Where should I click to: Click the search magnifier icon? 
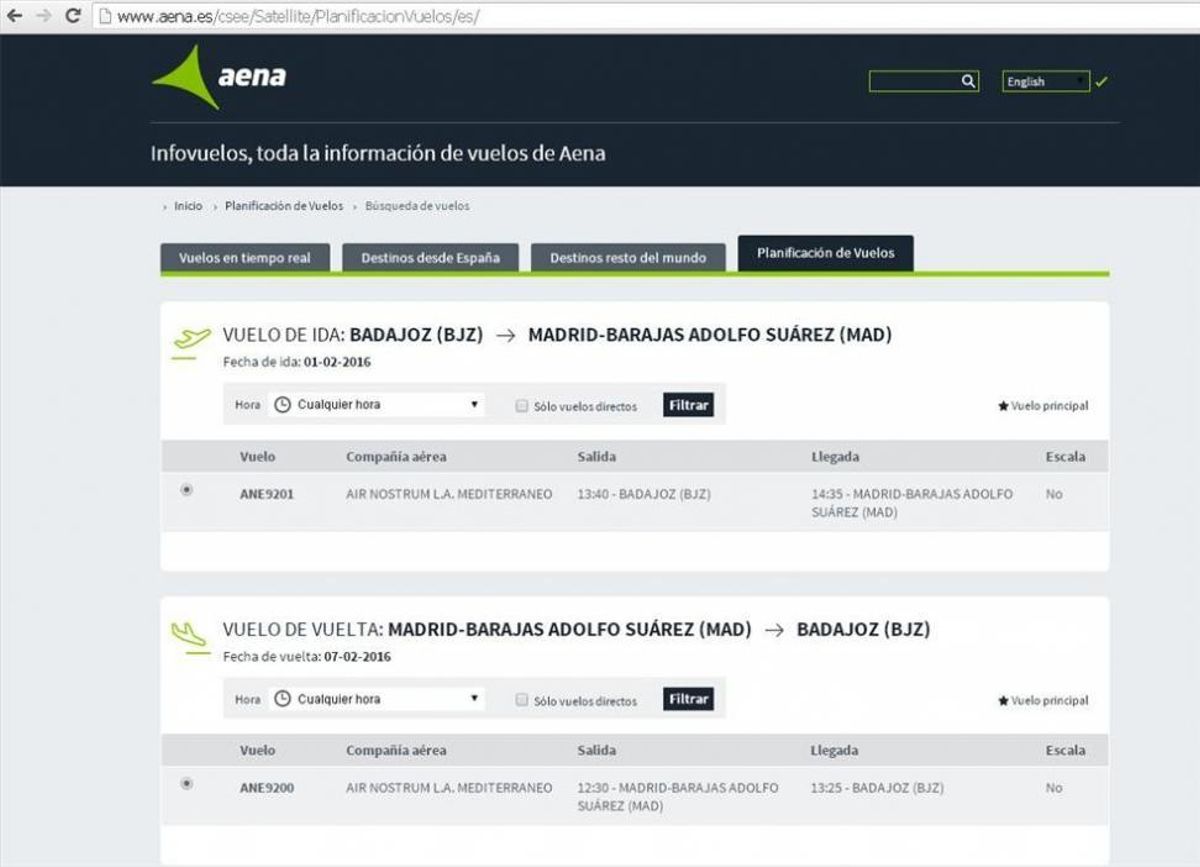(x=968, y=82)
